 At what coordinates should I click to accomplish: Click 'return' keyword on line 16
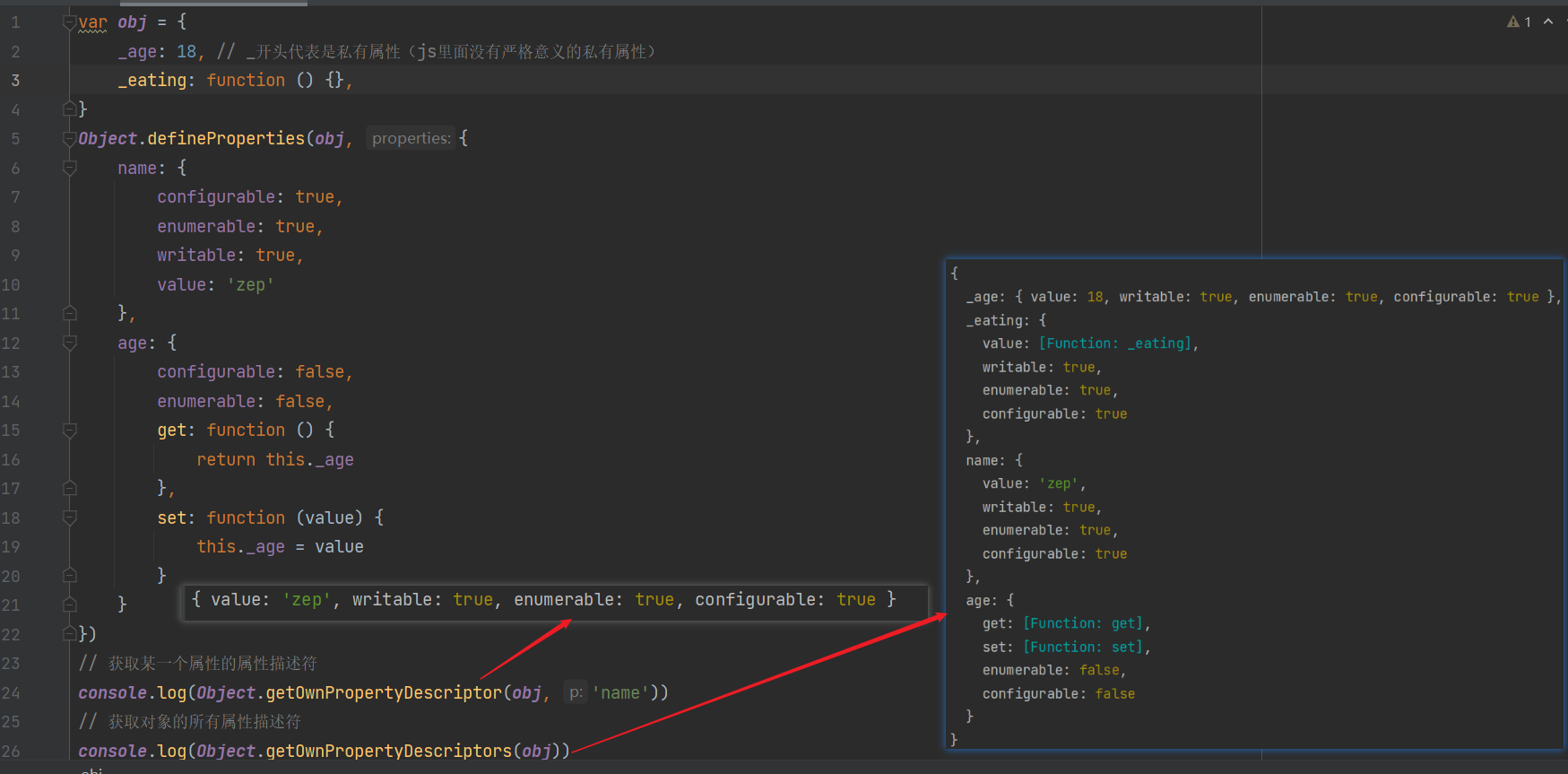(x=226, y=459)
